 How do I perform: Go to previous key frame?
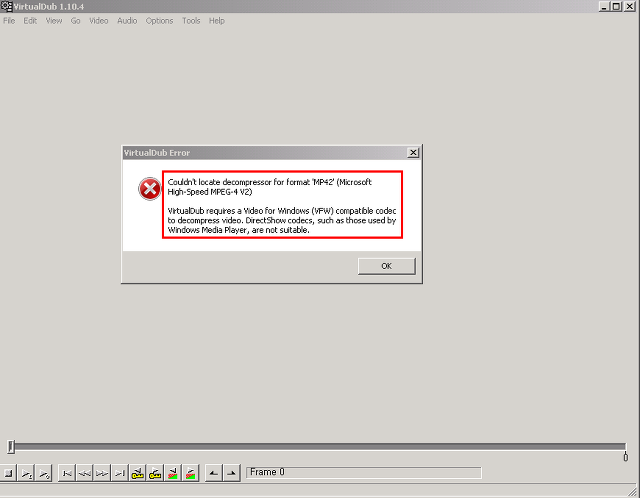pyautogui.click(x=138, y=474)
